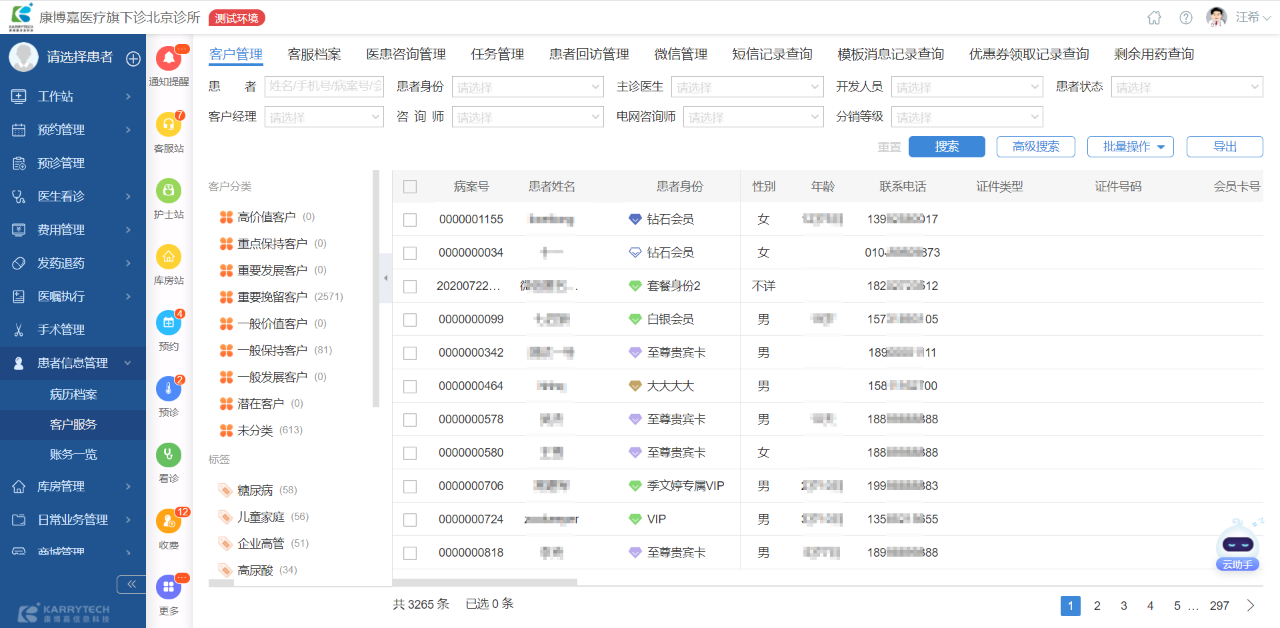Toggle the select-all checkbox in table header

point(410,187)
